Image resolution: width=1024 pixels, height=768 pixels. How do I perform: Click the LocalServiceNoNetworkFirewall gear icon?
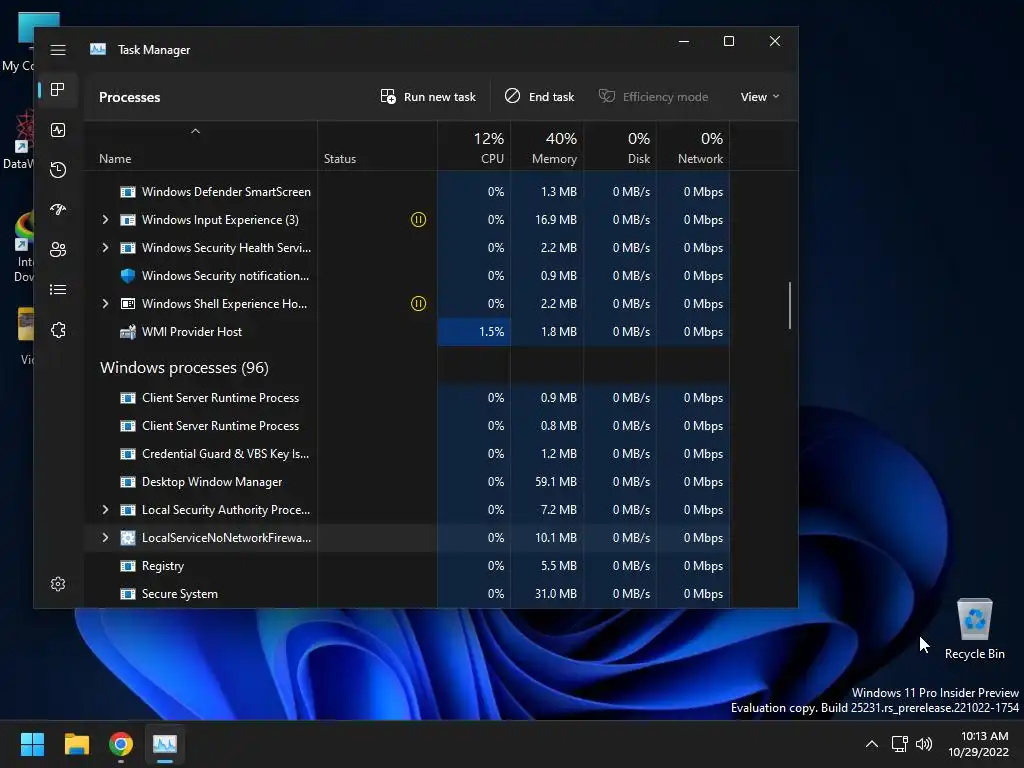128,537
